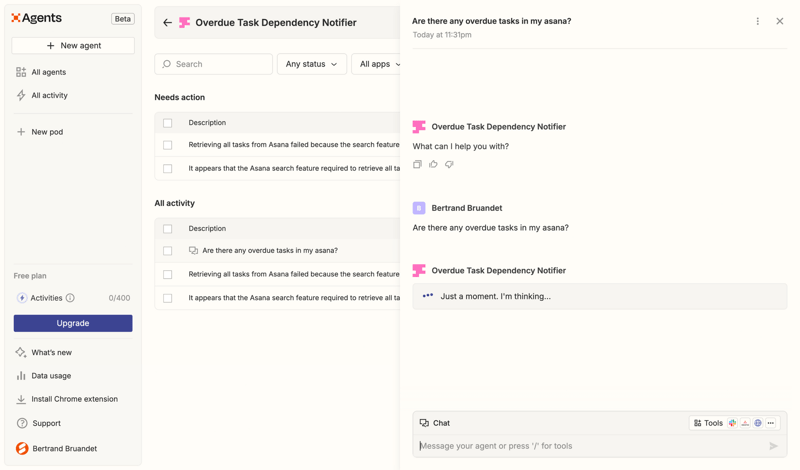Open Data usage

click(x=51, y=376)
